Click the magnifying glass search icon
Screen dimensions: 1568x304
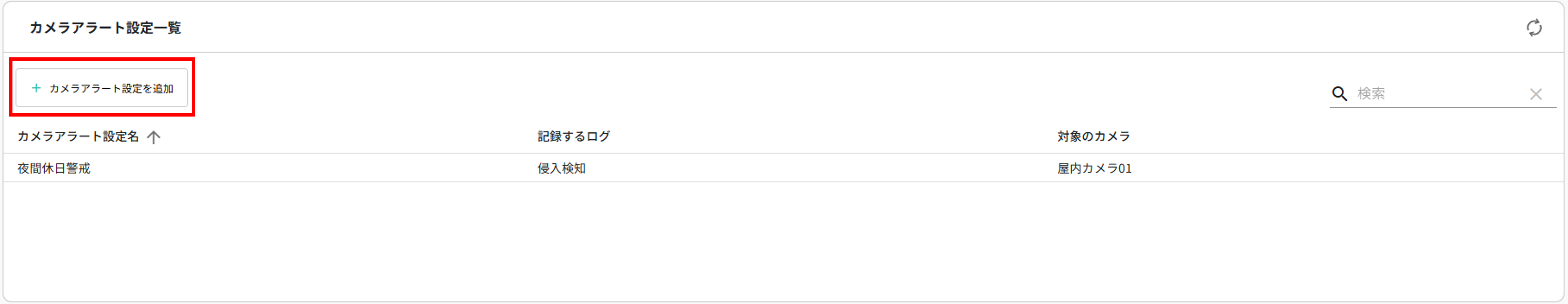[1339, 94]
